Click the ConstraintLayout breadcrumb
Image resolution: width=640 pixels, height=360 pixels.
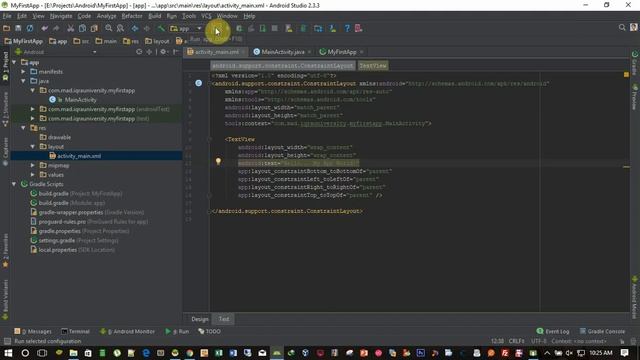pyautogui.click(x=282, y=66)
